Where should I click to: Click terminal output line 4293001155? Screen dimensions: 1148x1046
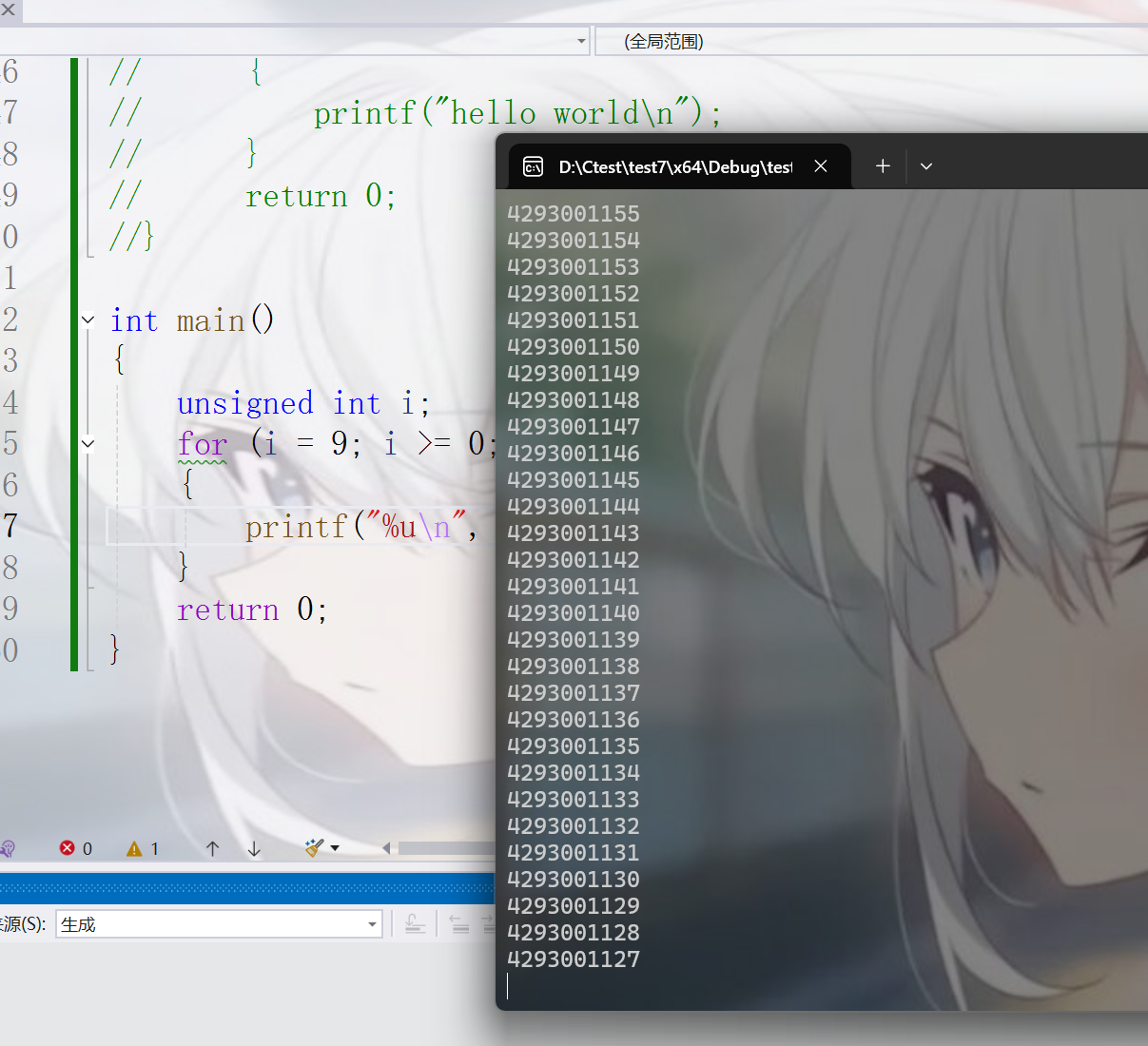[x=574, y=214]
